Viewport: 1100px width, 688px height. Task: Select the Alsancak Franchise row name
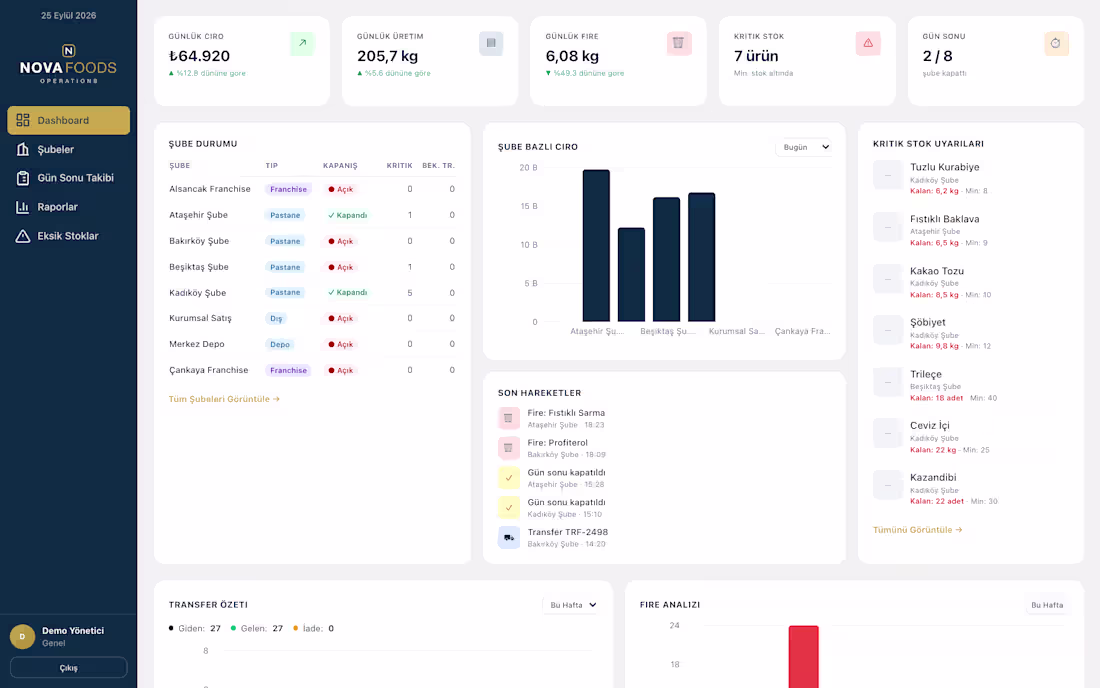point(210,189)
